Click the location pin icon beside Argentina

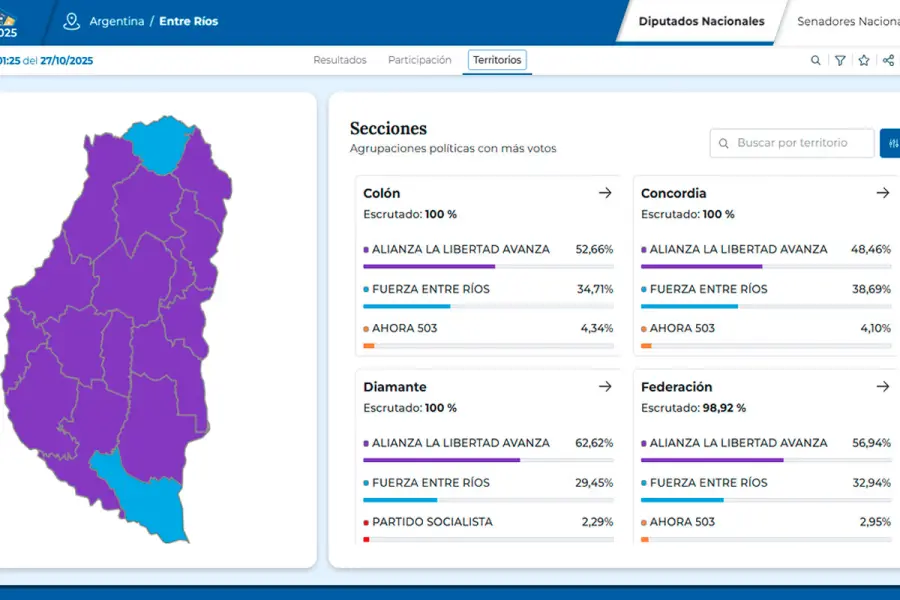pyautogui.click(x=71, y=21)
